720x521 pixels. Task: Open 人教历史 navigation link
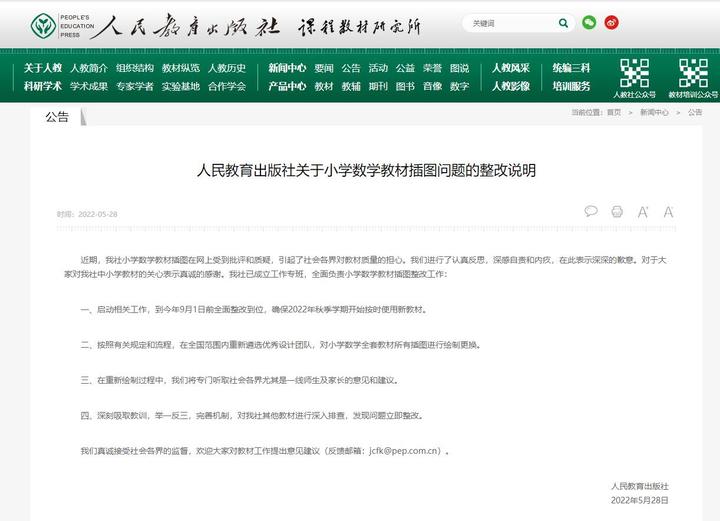(227, 68)
